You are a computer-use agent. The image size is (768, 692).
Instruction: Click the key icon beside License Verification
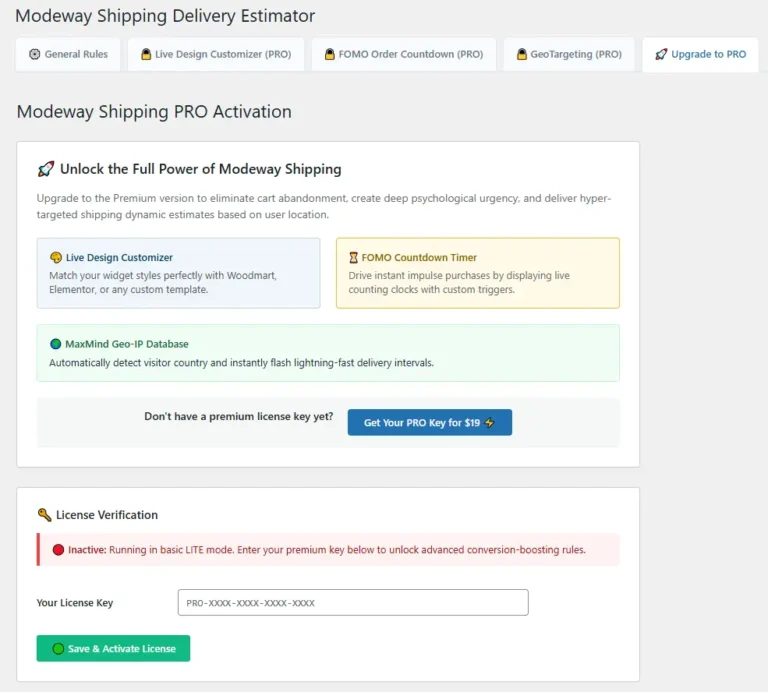(45, 515)
